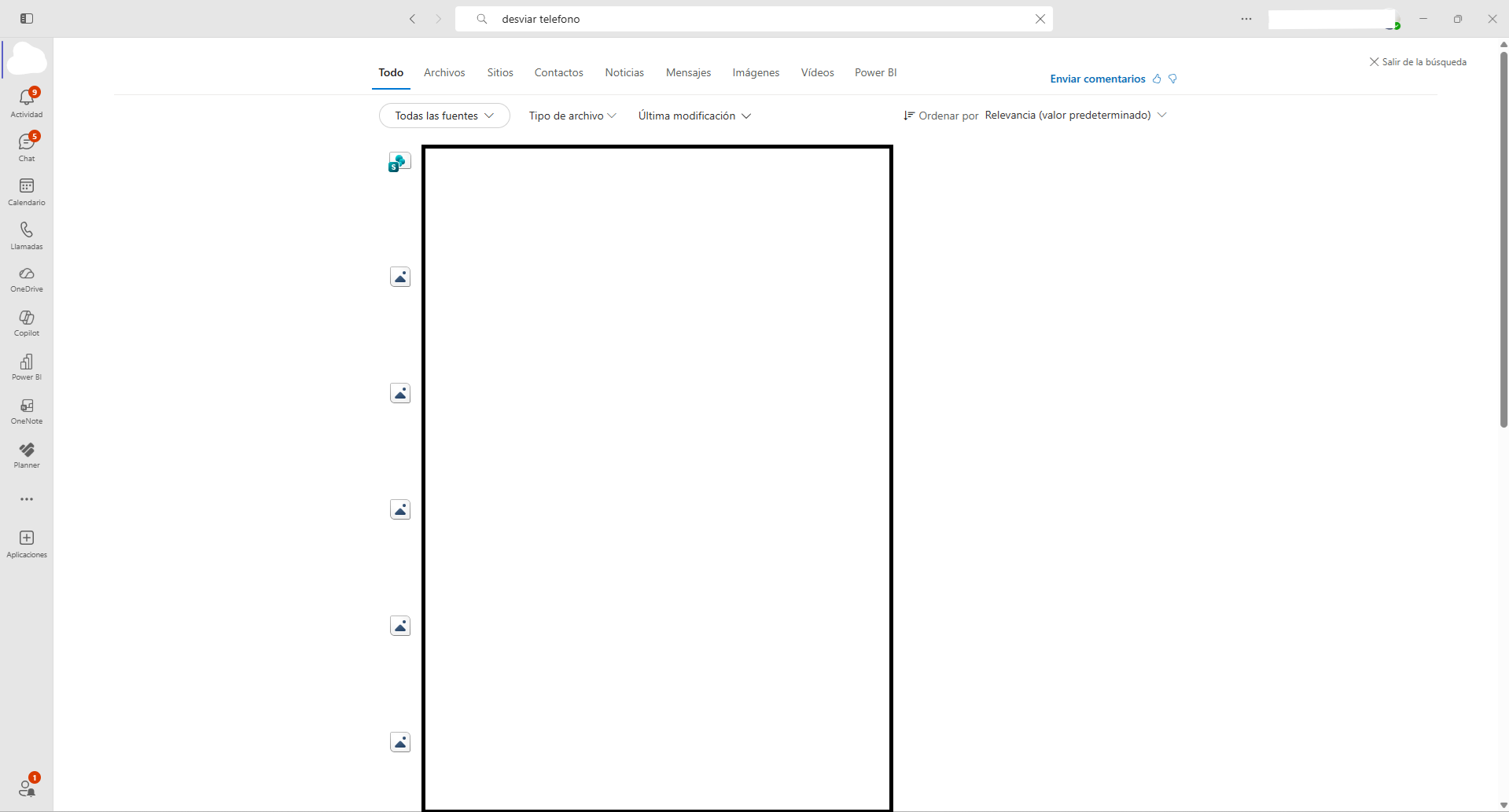Expand the Todas las fuentes dropdown
The height and width of the screenshot is (812, 1509).
(x=444, y=116)
